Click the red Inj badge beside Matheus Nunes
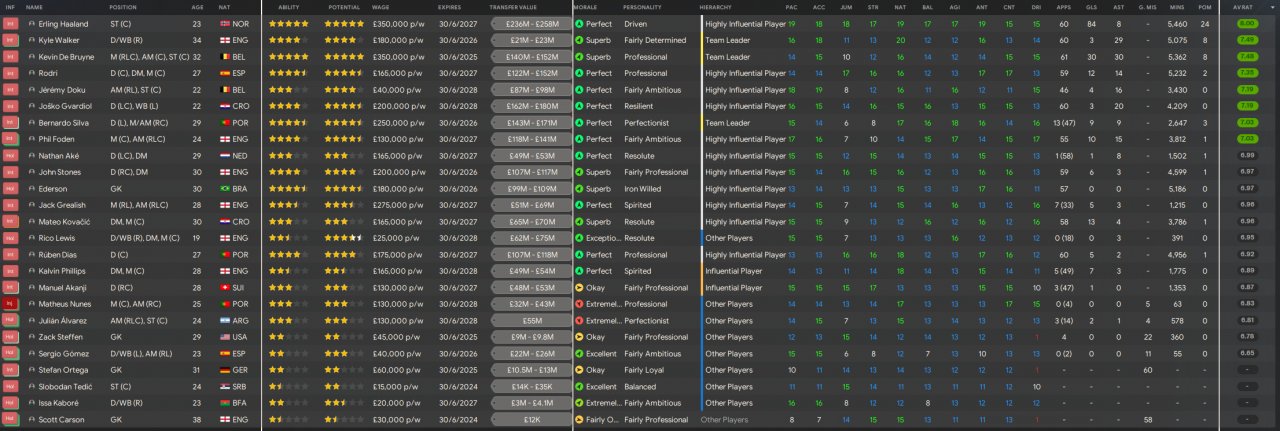Screen dimensions: 1280x431 coord(10,304)
